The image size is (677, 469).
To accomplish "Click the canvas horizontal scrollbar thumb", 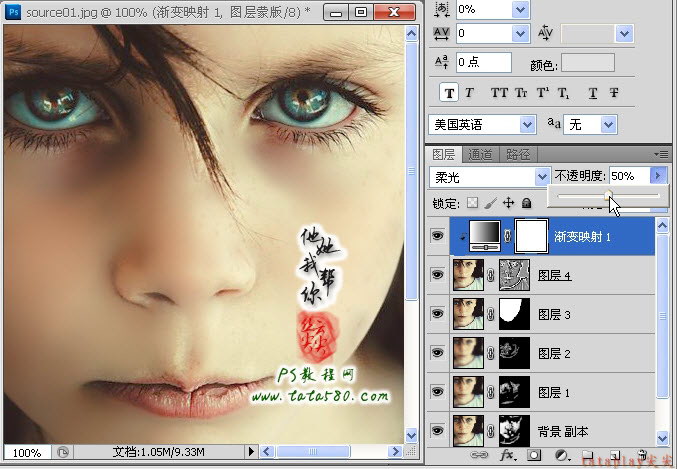I will click(313, 452).
